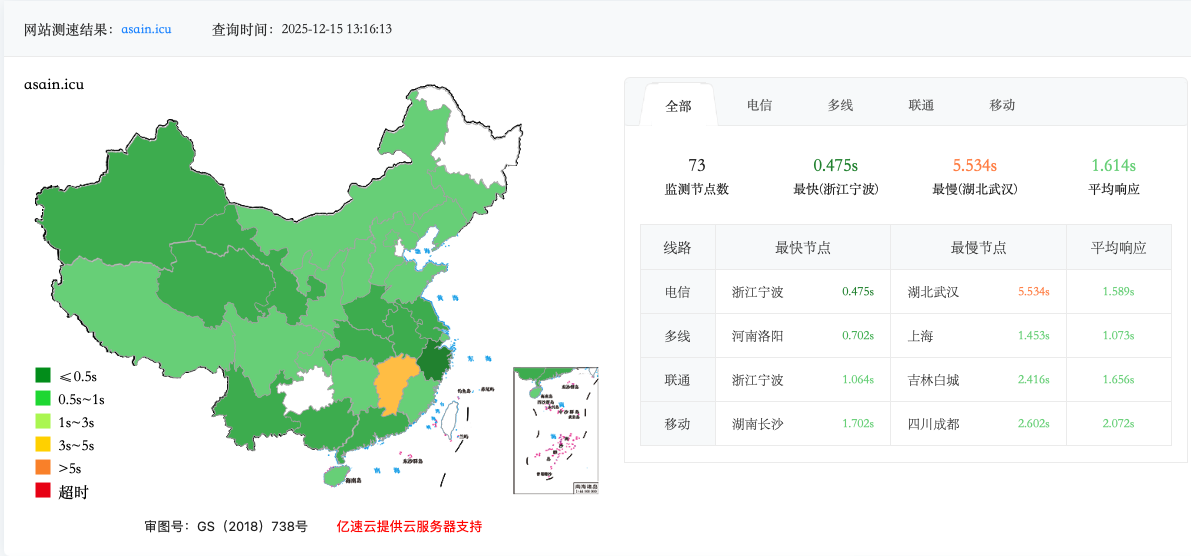The height and width of the screenshot is (556, 1191).
Task: Click the red 超时 legend swatch
Action: pyautogui.click(x=43, y=491)
